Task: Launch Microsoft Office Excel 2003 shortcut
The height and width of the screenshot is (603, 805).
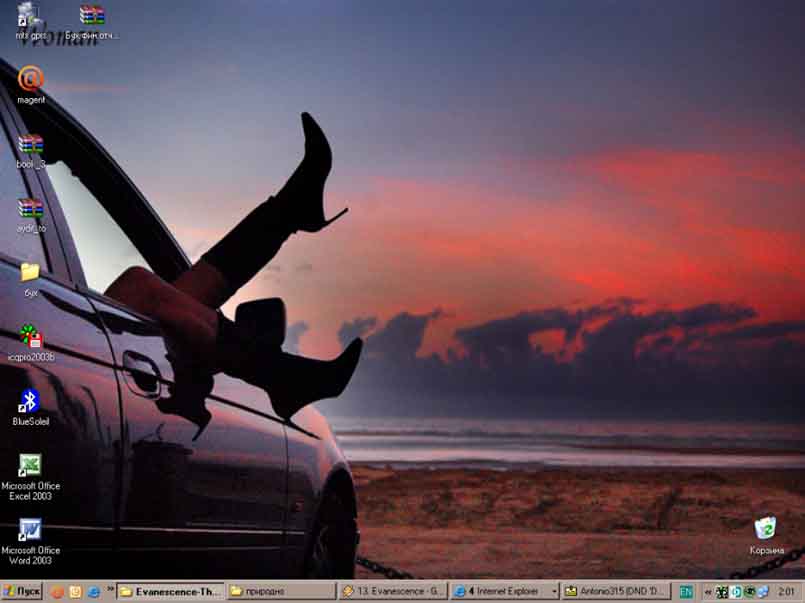Action: [x=30, y=466]
